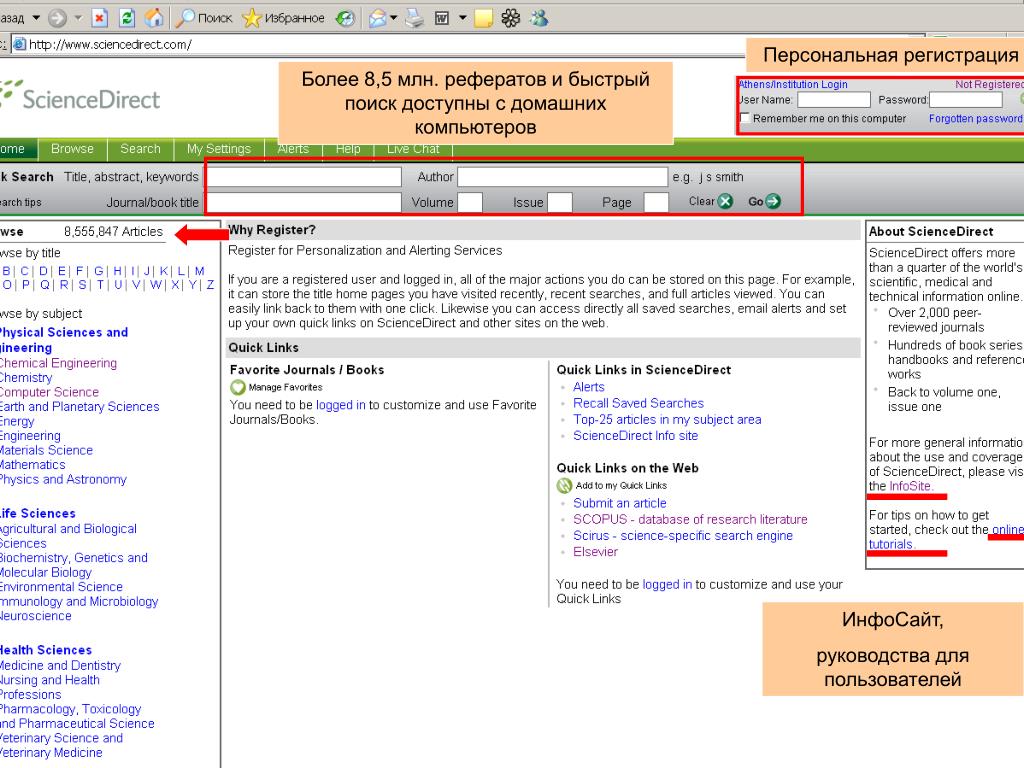Edit page with Word icon
1024x768 pixels.
pos(442,18)
